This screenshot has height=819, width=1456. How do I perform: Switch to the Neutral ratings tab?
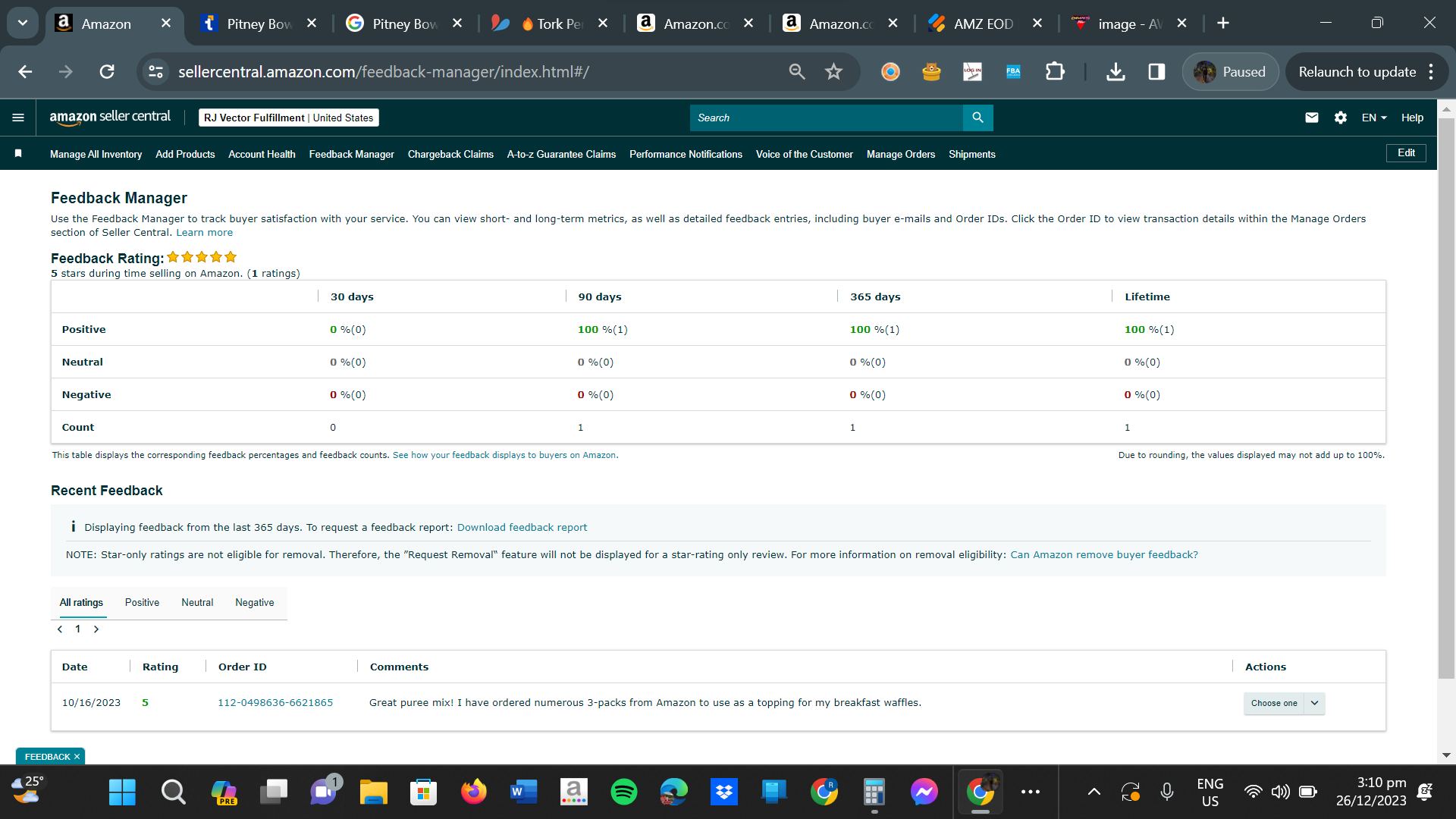click(x=197, y=602)
